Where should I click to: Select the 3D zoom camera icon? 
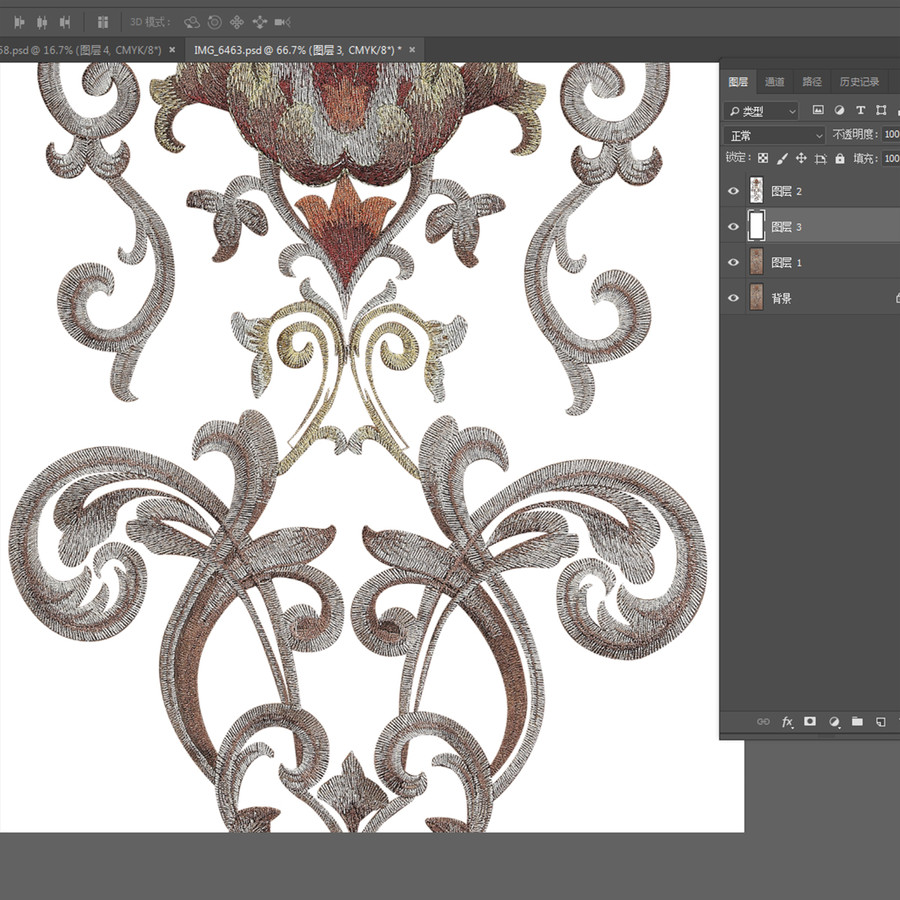tap(282, 22)
